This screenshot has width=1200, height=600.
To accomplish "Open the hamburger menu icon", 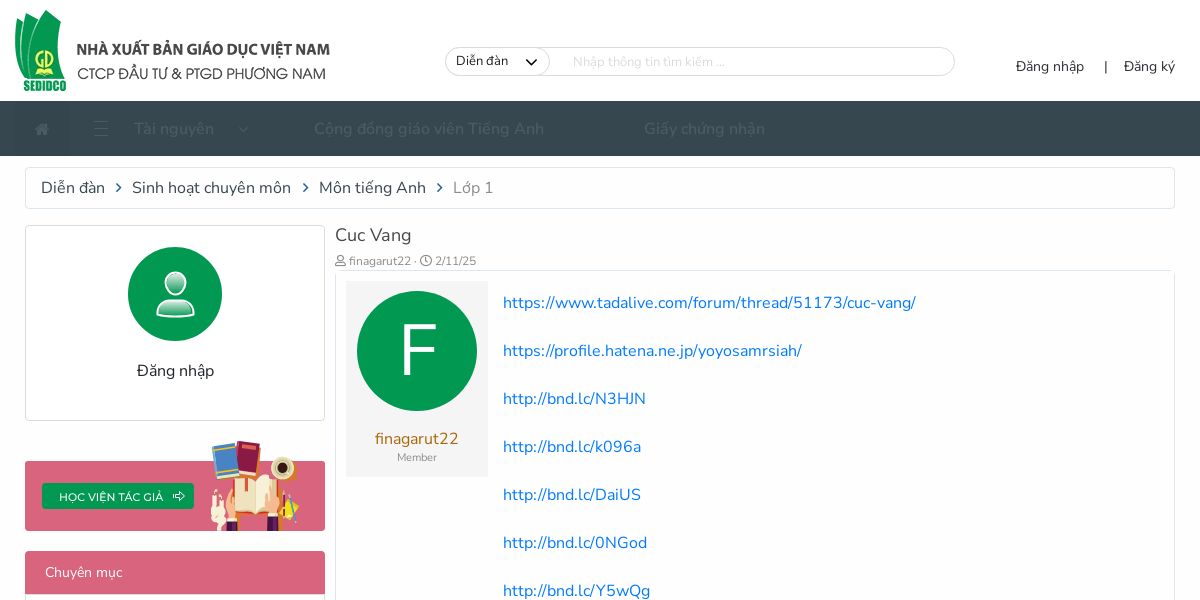I will tap(101, 129).
